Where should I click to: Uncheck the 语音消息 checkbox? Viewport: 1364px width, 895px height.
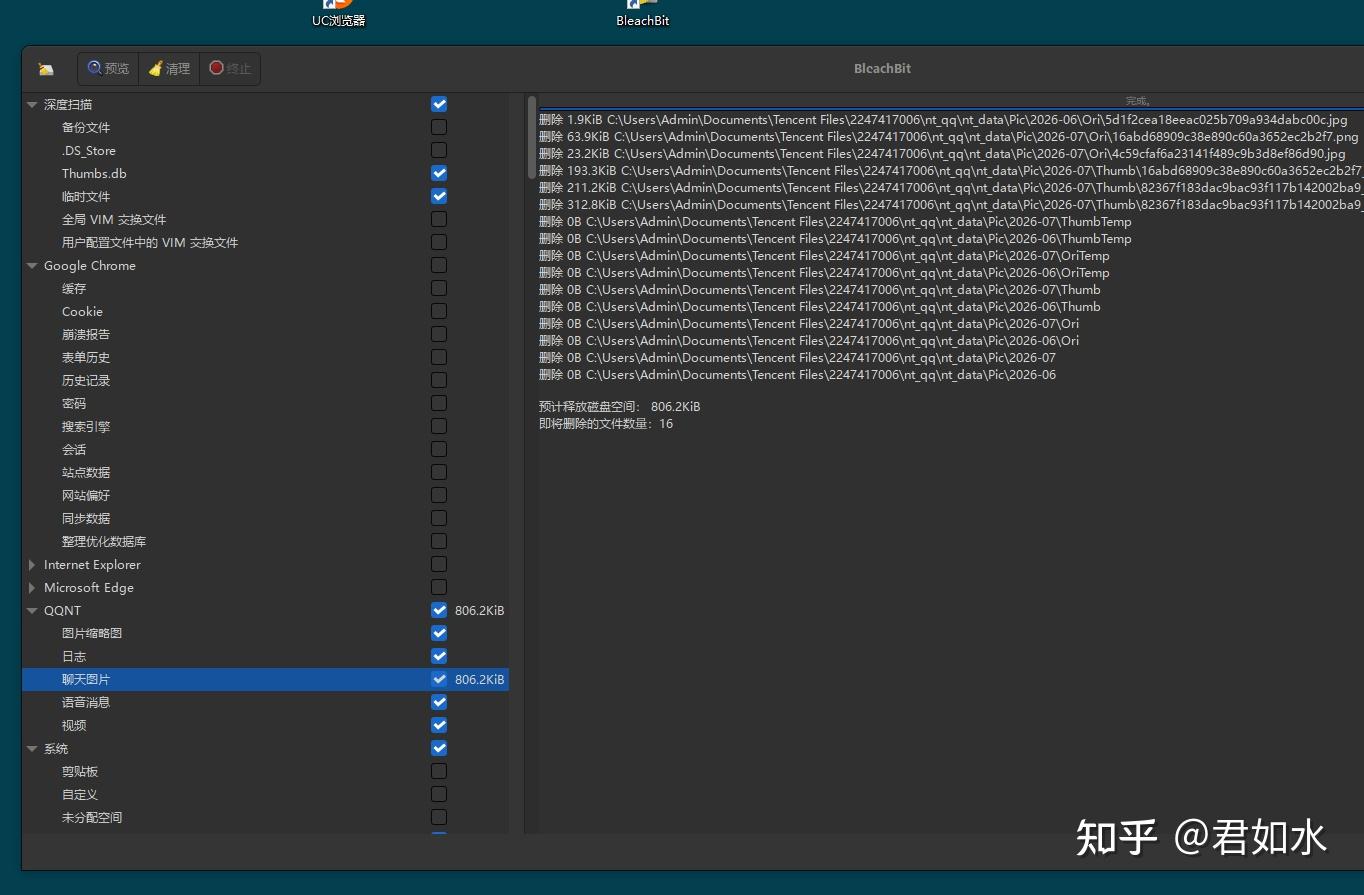click(439, 702)
